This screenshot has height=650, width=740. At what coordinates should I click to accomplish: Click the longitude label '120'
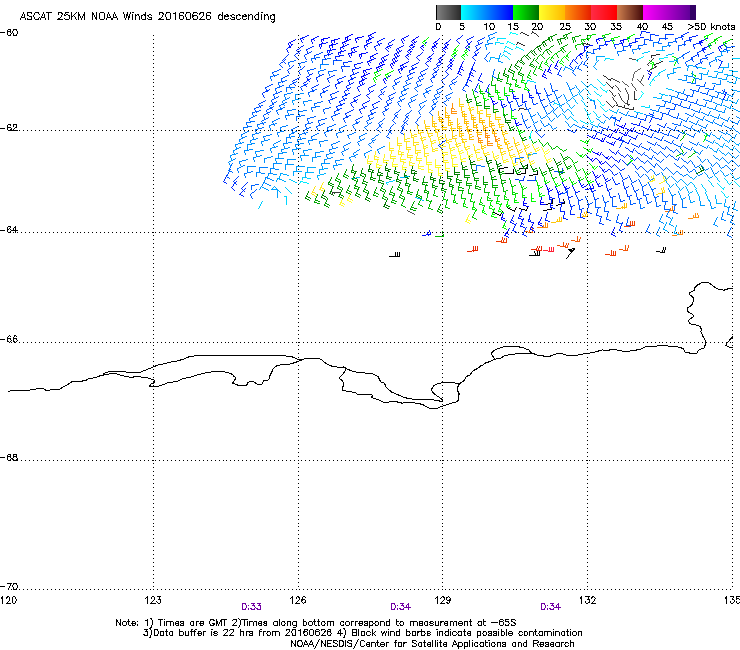(x=8, y=600)
